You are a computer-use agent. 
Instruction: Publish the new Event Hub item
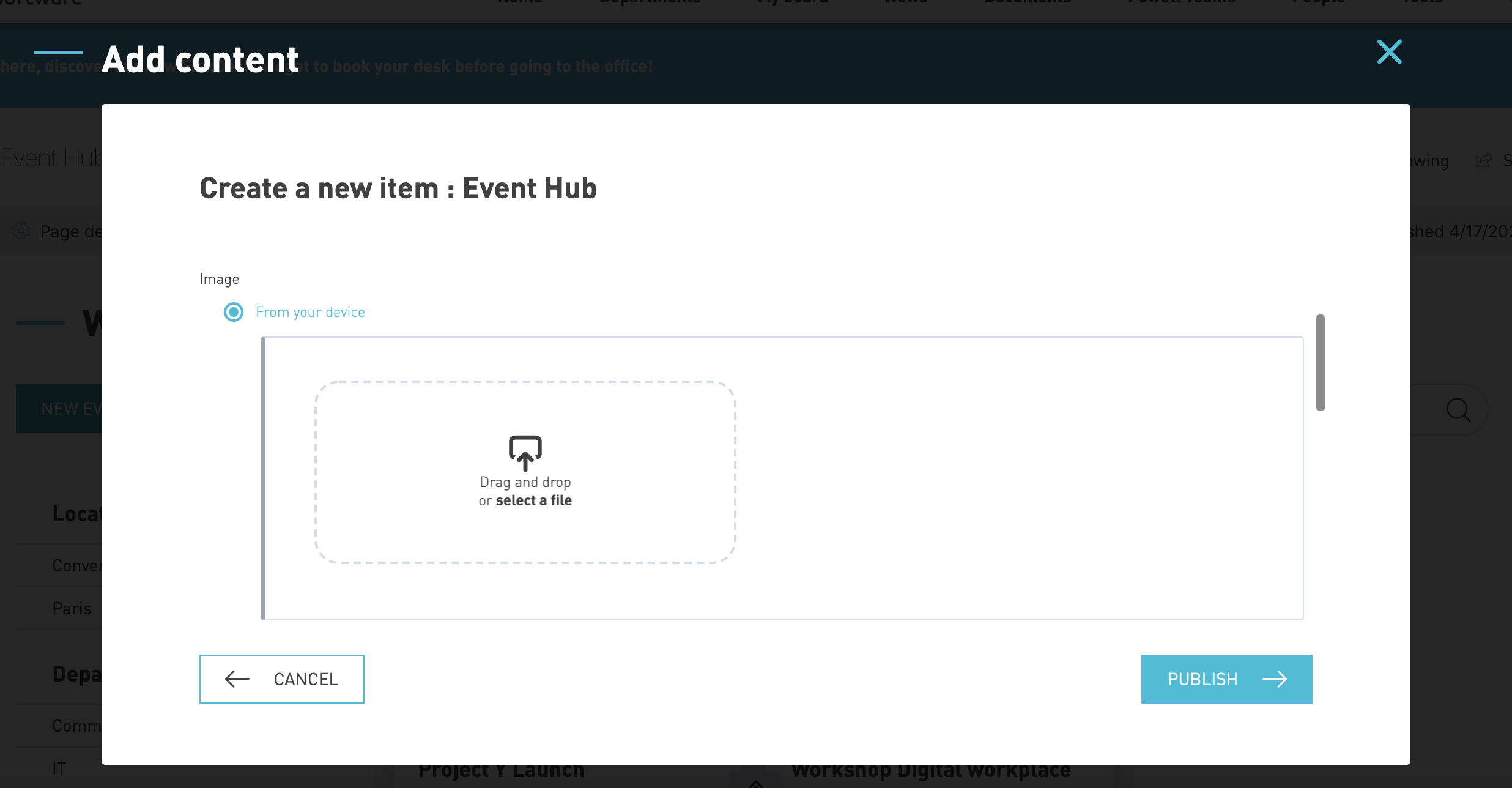click(x=1226, y=679)
